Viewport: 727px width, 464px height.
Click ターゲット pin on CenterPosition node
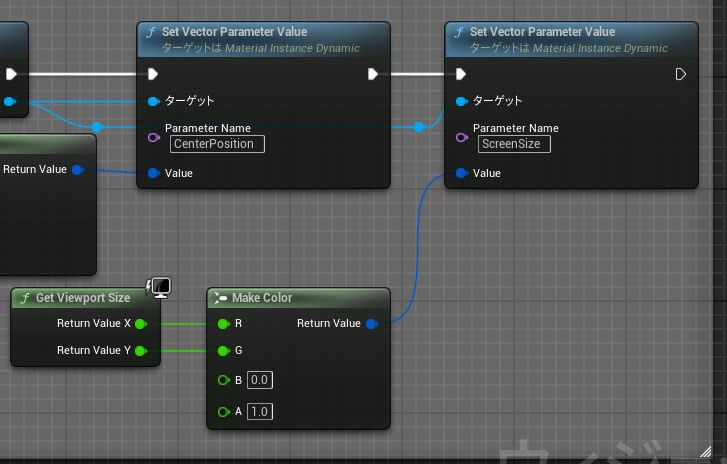[153, 102]
